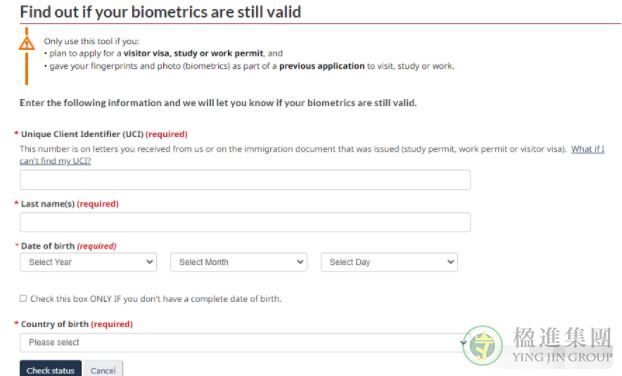
Task: Click the Check status button
Action: click(x=50, y=370)
